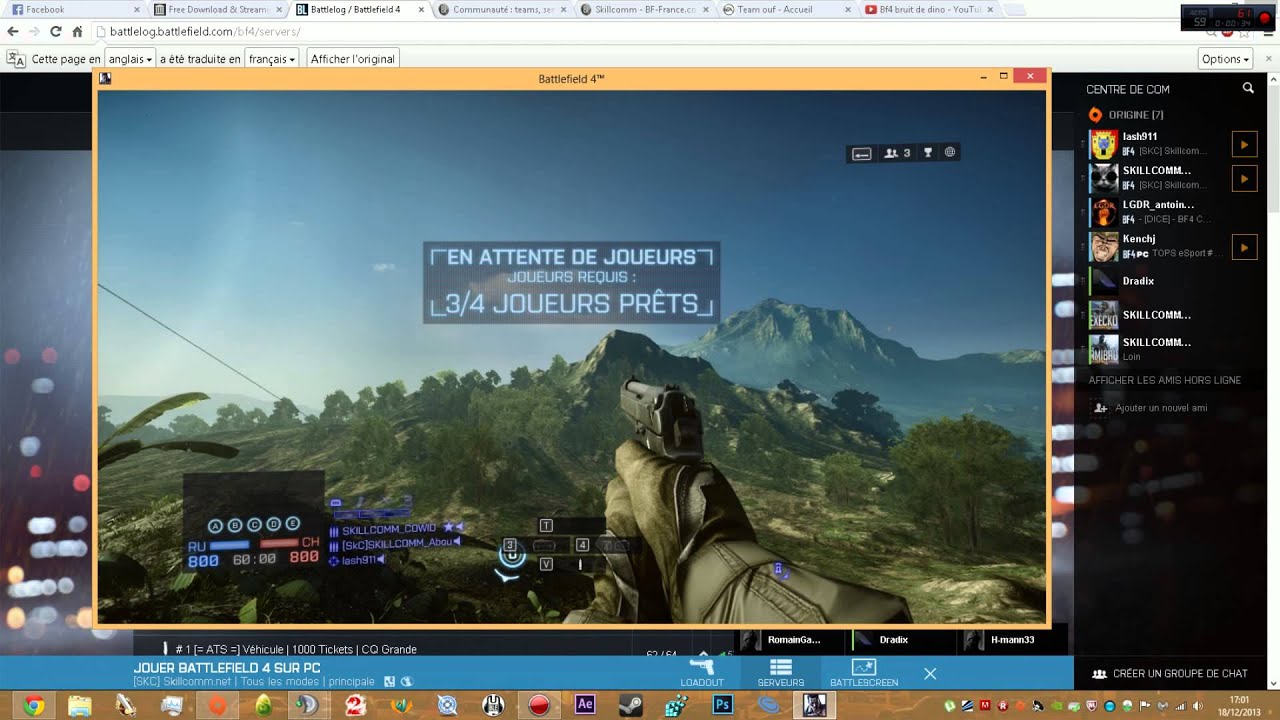Click the browser back arrow
This screenshot has height=720, width=1280.
[x=13, y=32]
